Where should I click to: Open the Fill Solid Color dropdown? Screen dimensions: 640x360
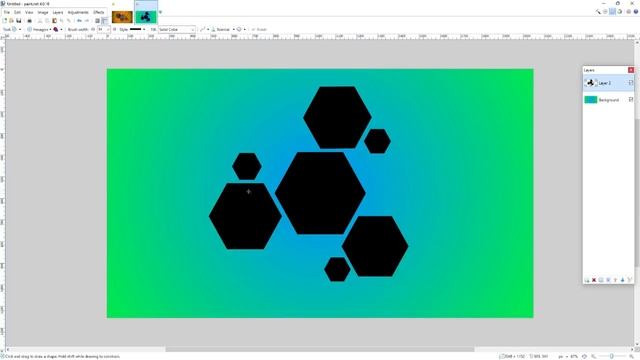pyautogui.click(x=176, y=29)
